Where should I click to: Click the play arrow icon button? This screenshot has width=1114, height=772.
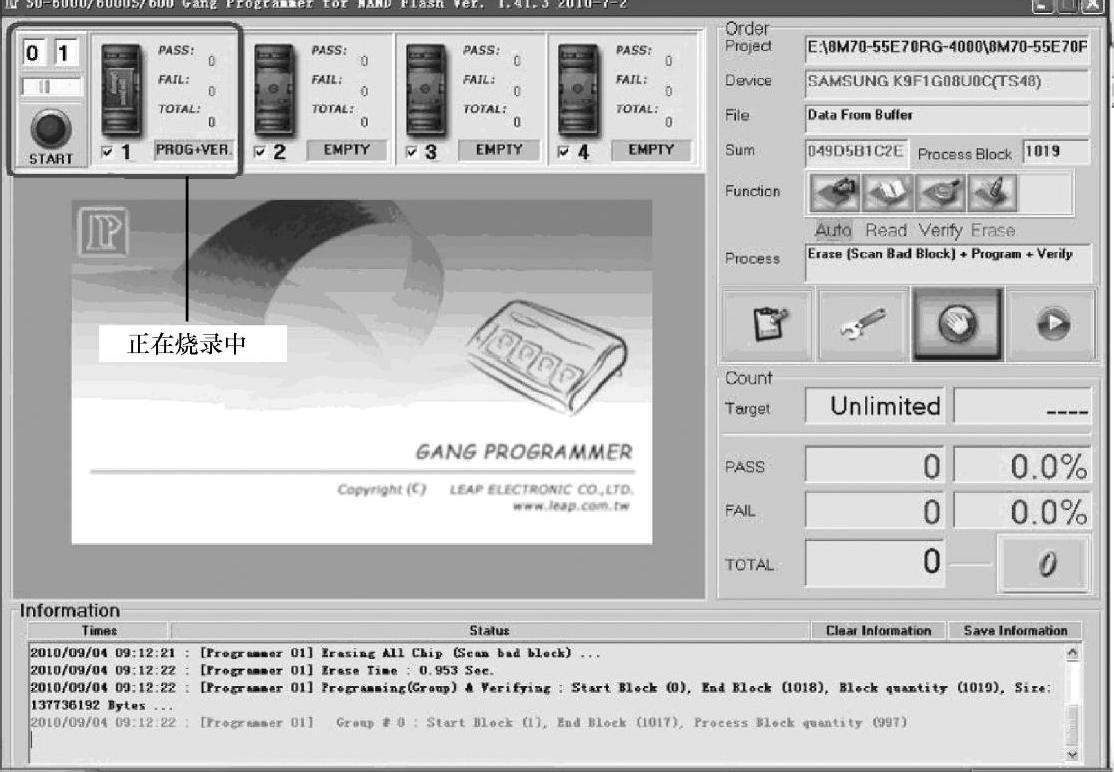point(1052,325)
